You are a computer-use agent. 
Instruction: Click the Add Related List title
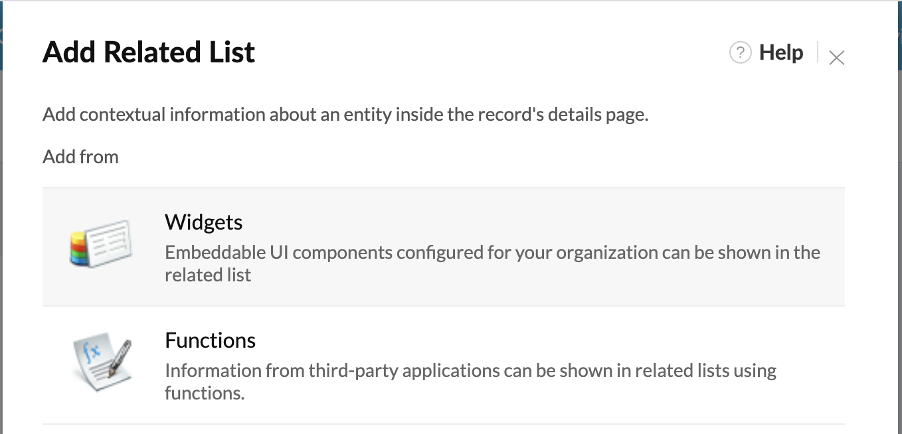[148, 52]
